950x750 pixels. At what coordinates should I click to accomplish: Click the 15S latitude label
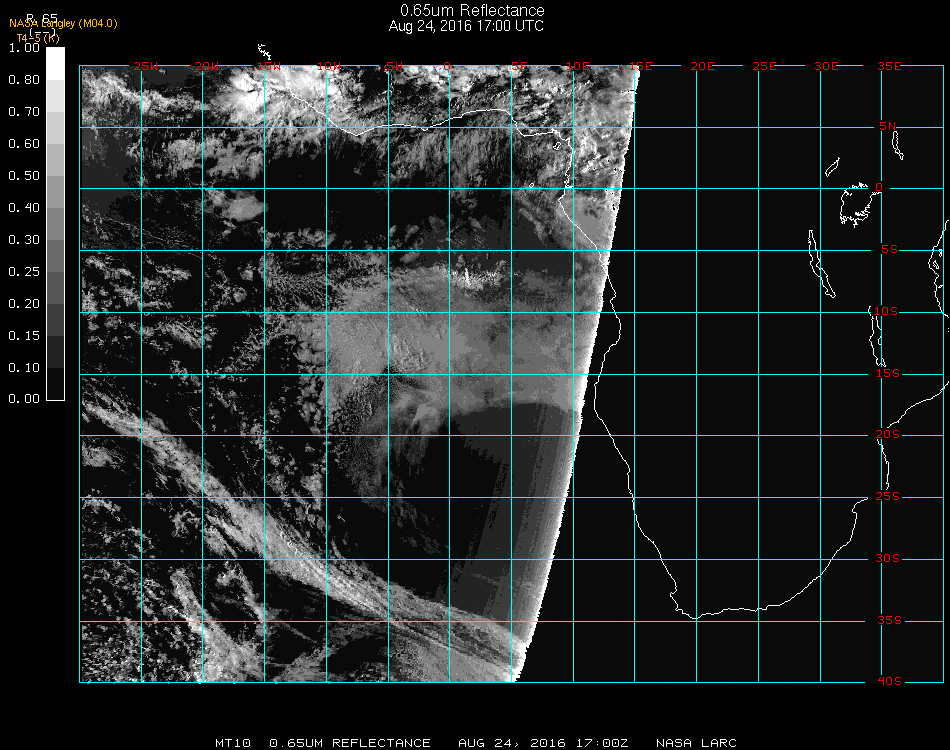888,373
